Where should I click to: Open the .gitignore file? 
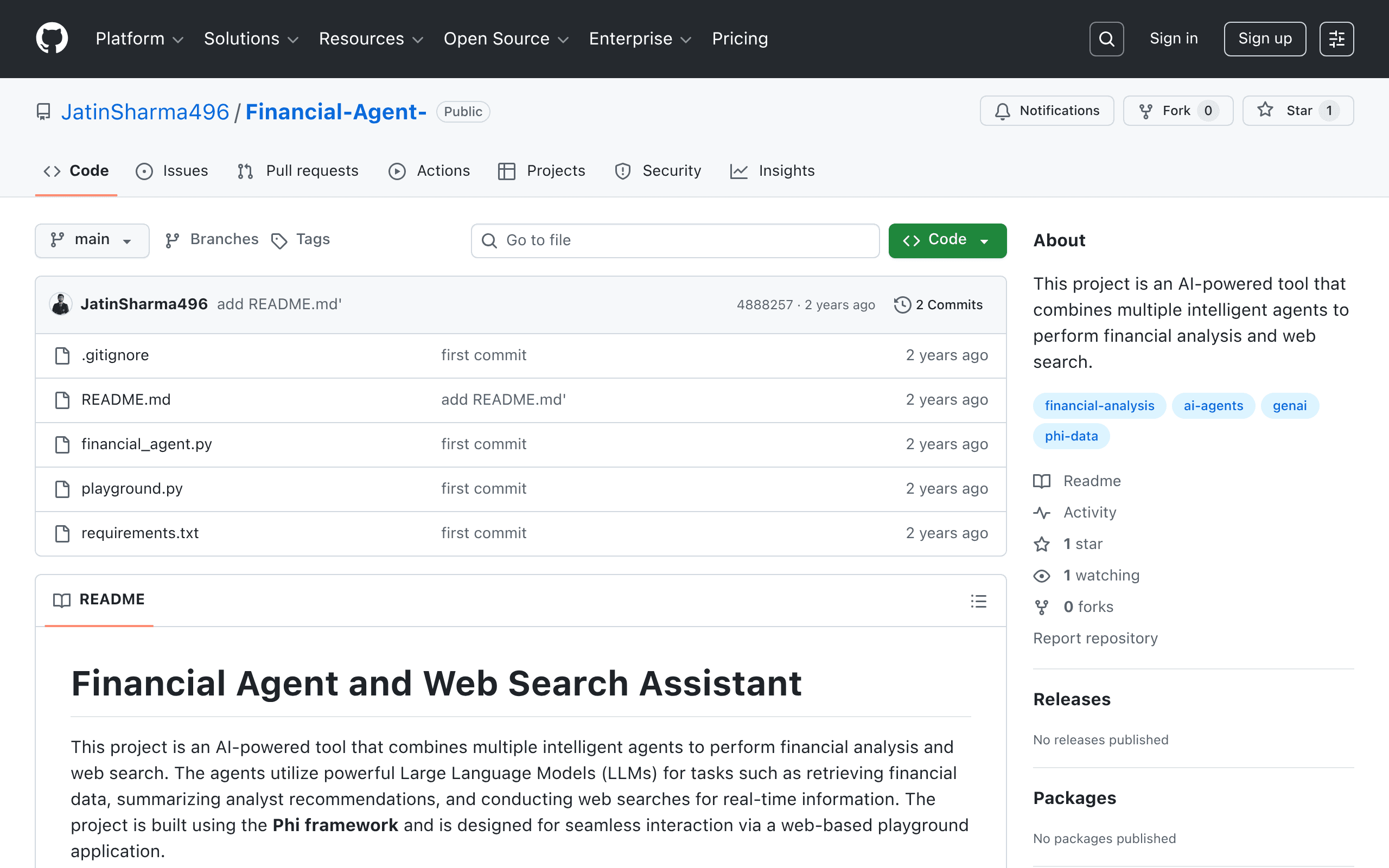pyautogui.click(x=115, y=355)
